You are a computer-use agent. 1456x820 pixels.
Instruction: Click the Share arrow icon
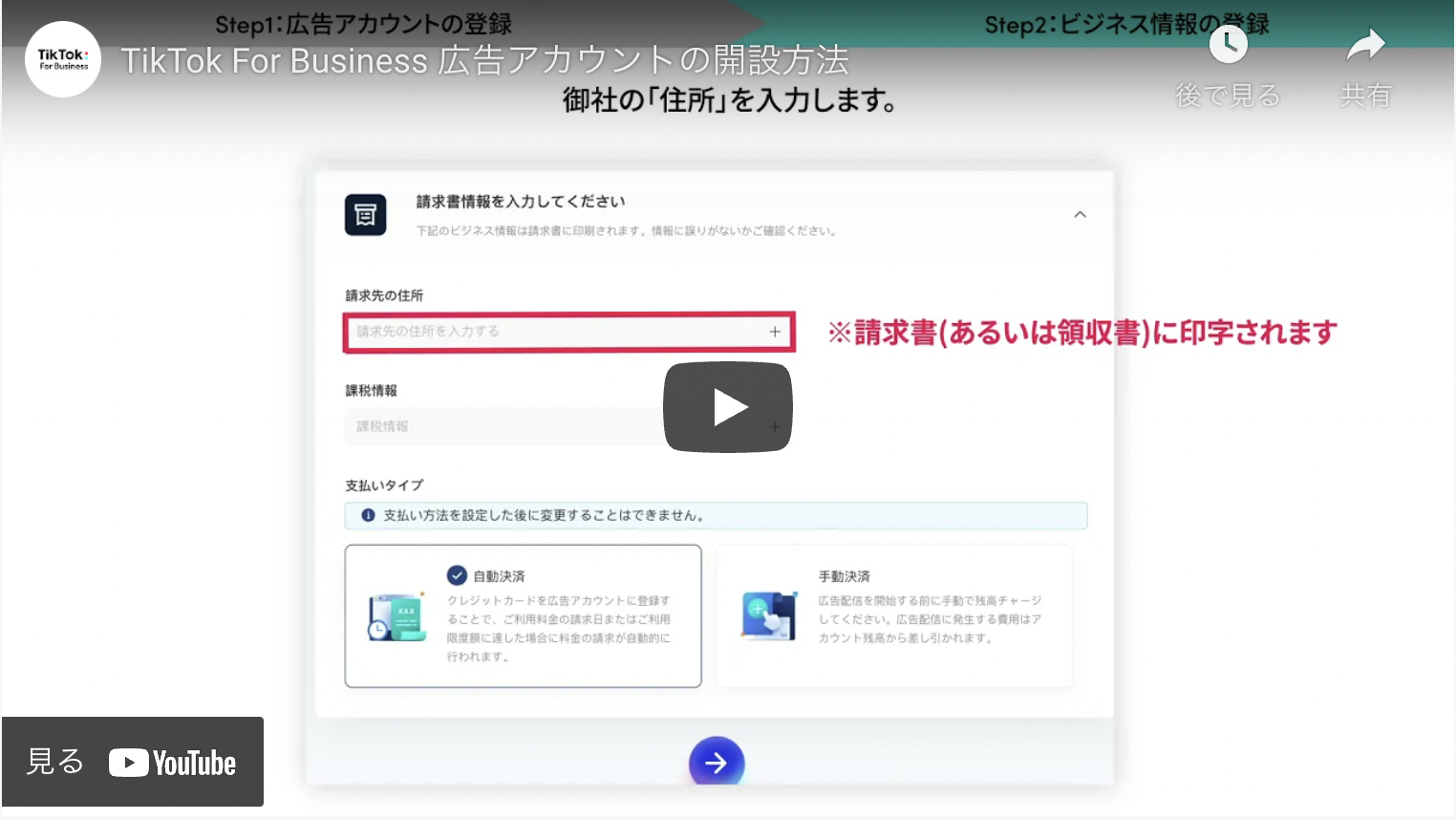coord(1365,45)
